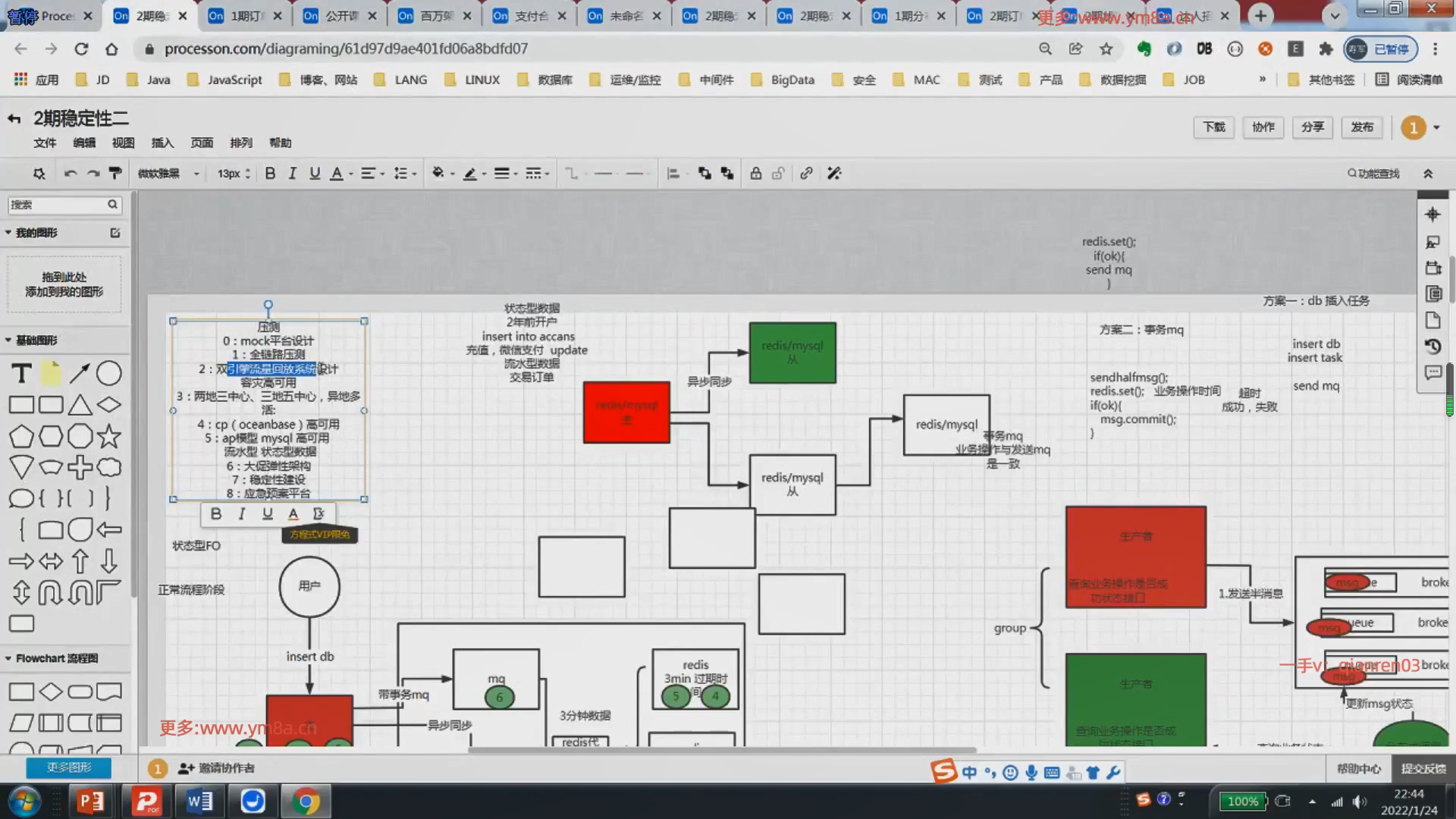Open the fill color bucket picker
Image resolution: width=1456 pixels, height=819 pixels.
[x=438, y=174]
